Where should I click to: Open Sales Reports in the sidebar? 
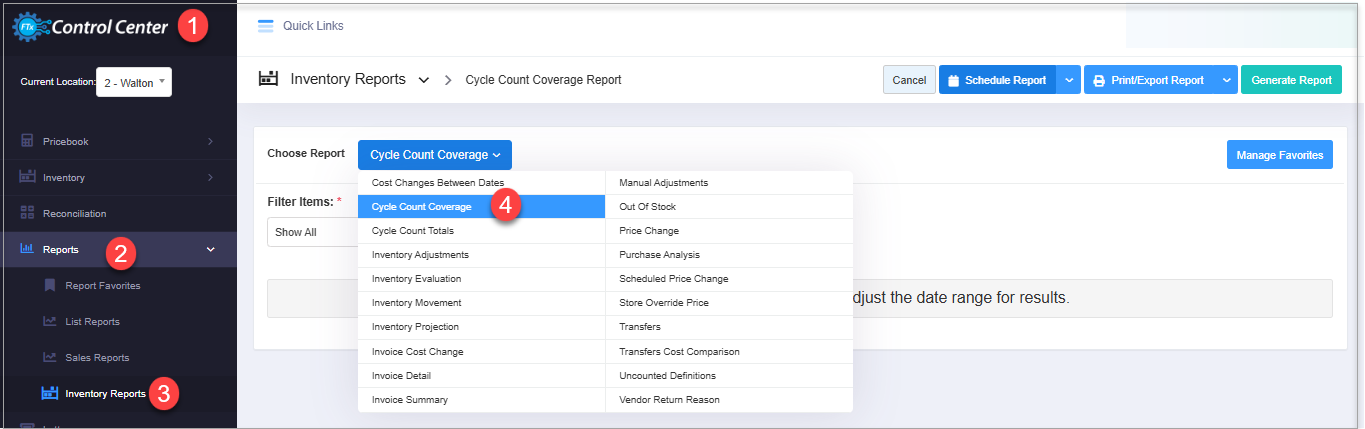pos(97,358)
